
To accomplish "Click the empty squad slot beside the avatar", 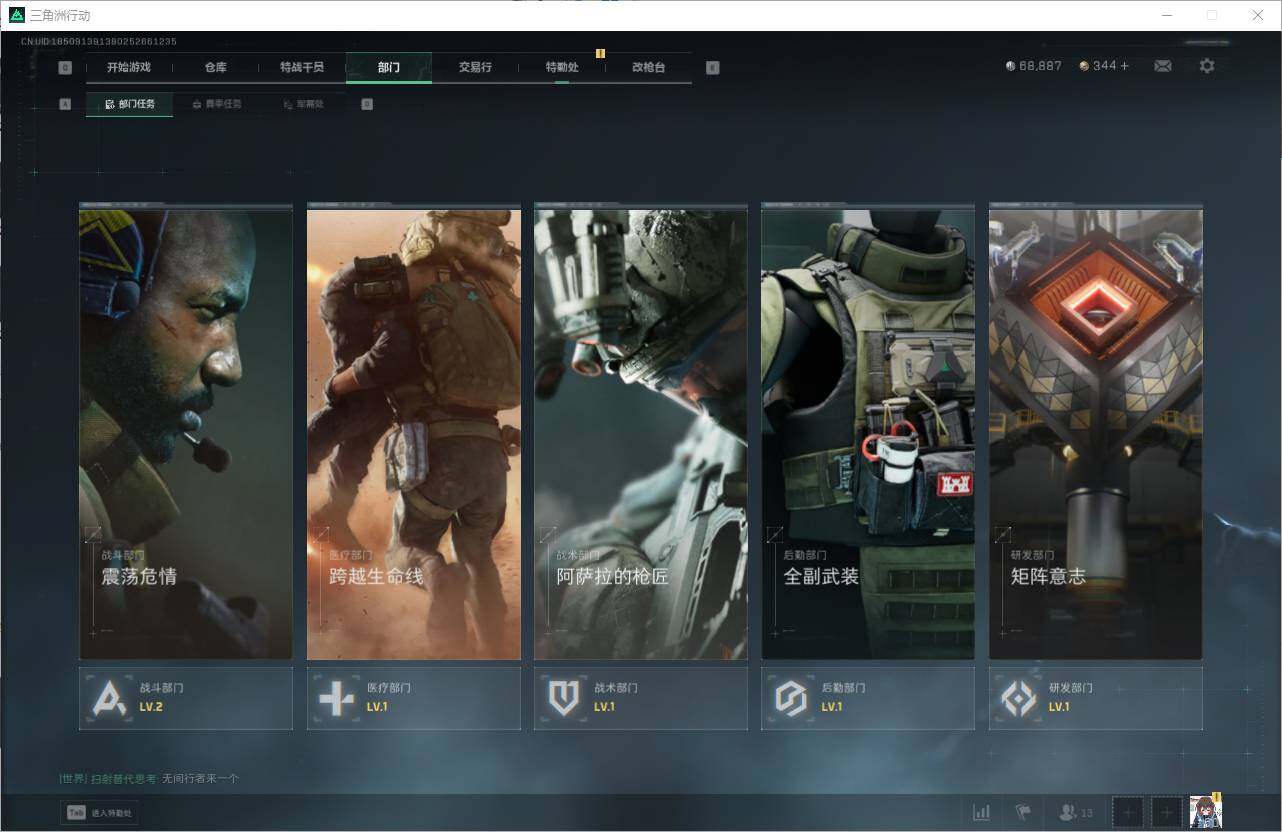I will [1166, 812].
